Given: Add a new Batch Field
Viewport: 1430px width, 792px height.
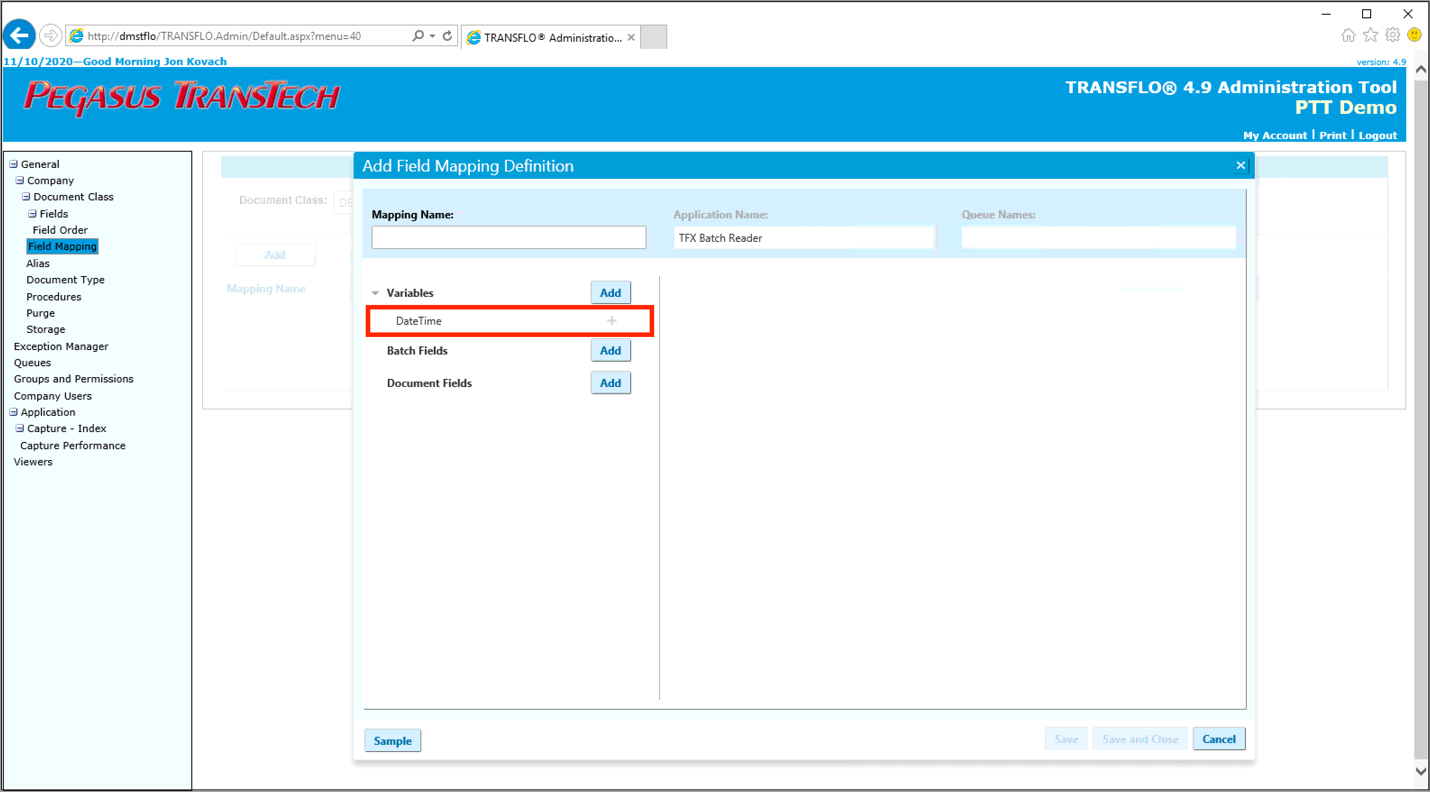Looking at the screenshot, I should click(x=611, y=351).
